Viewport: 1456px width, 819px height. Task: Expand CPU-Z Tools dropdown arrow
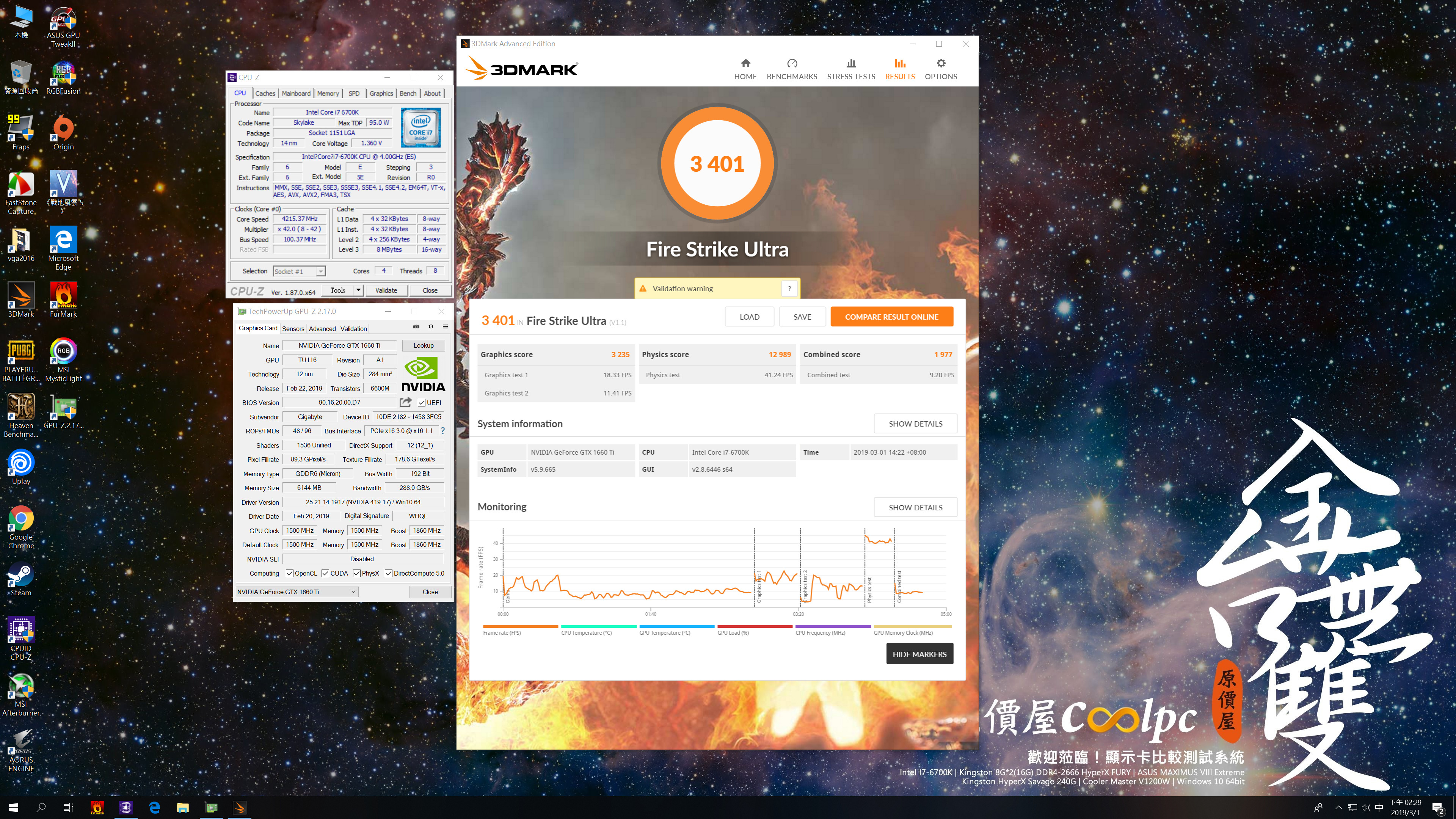[358, 290]
